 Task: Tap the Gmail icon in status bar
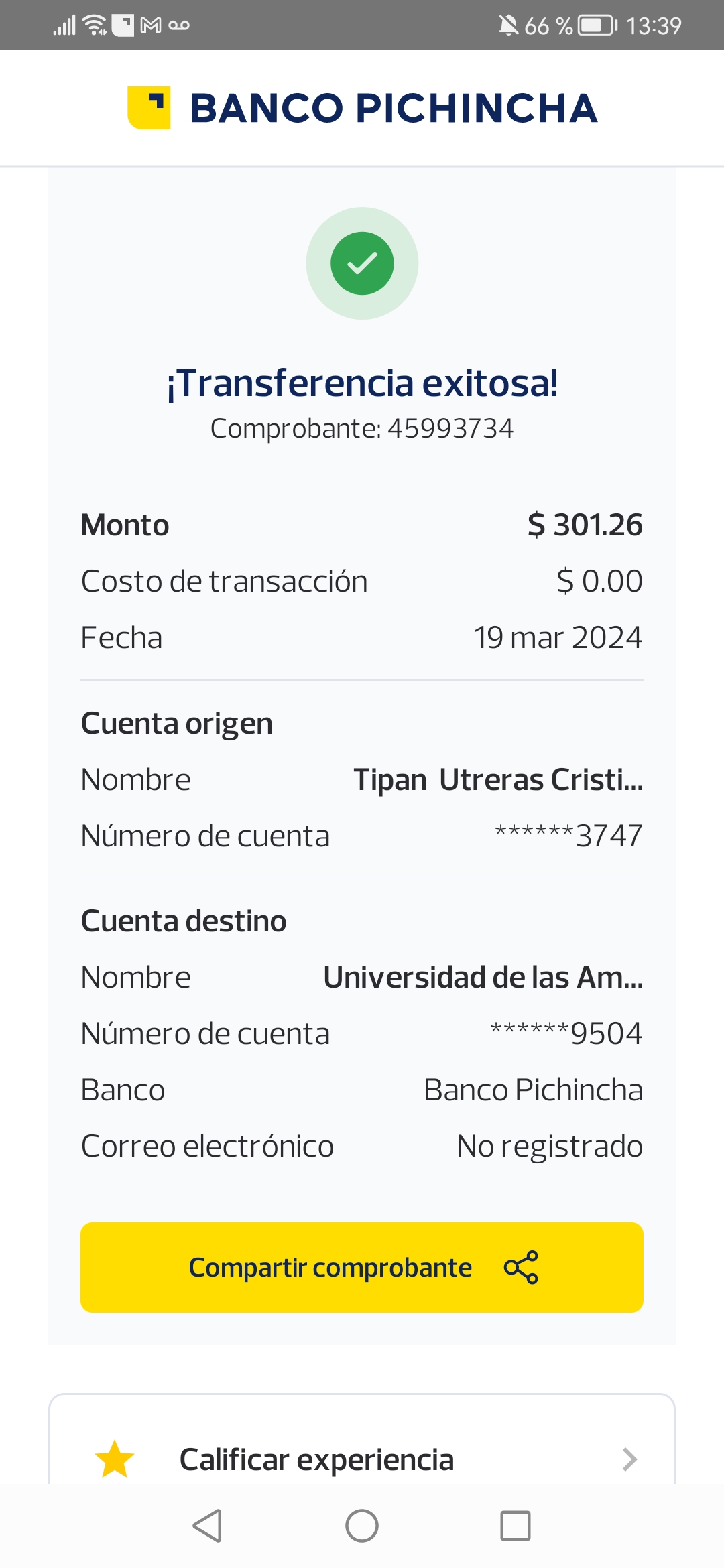click(151, 25)
